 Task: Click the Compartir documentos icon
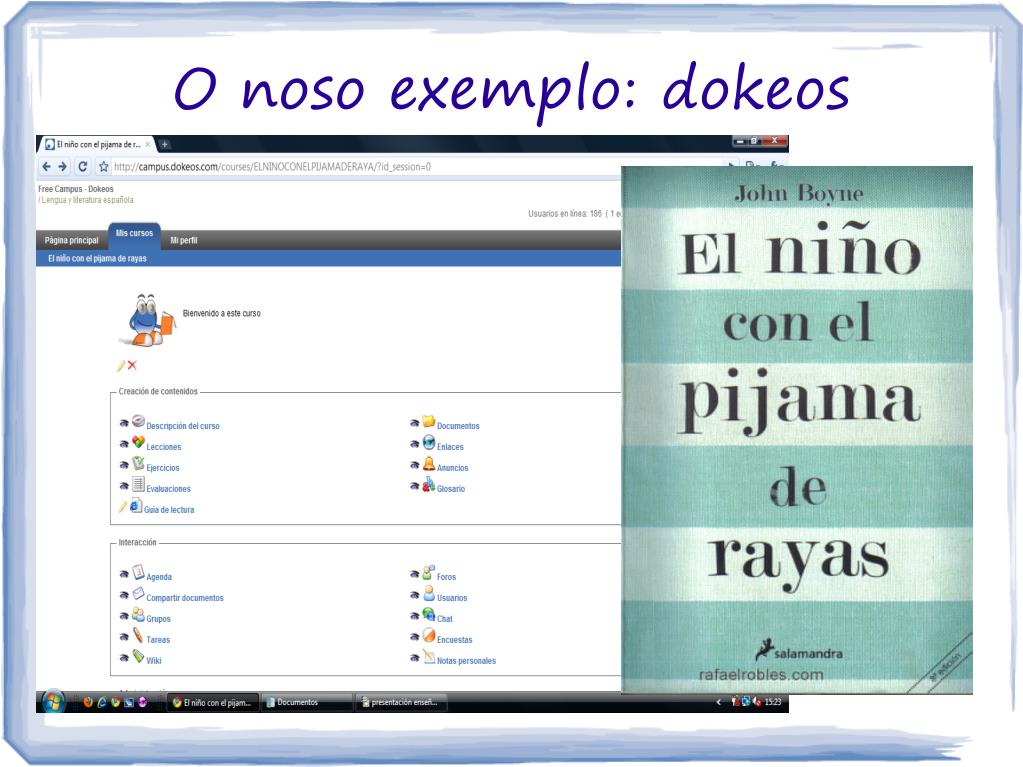[138, 593]
